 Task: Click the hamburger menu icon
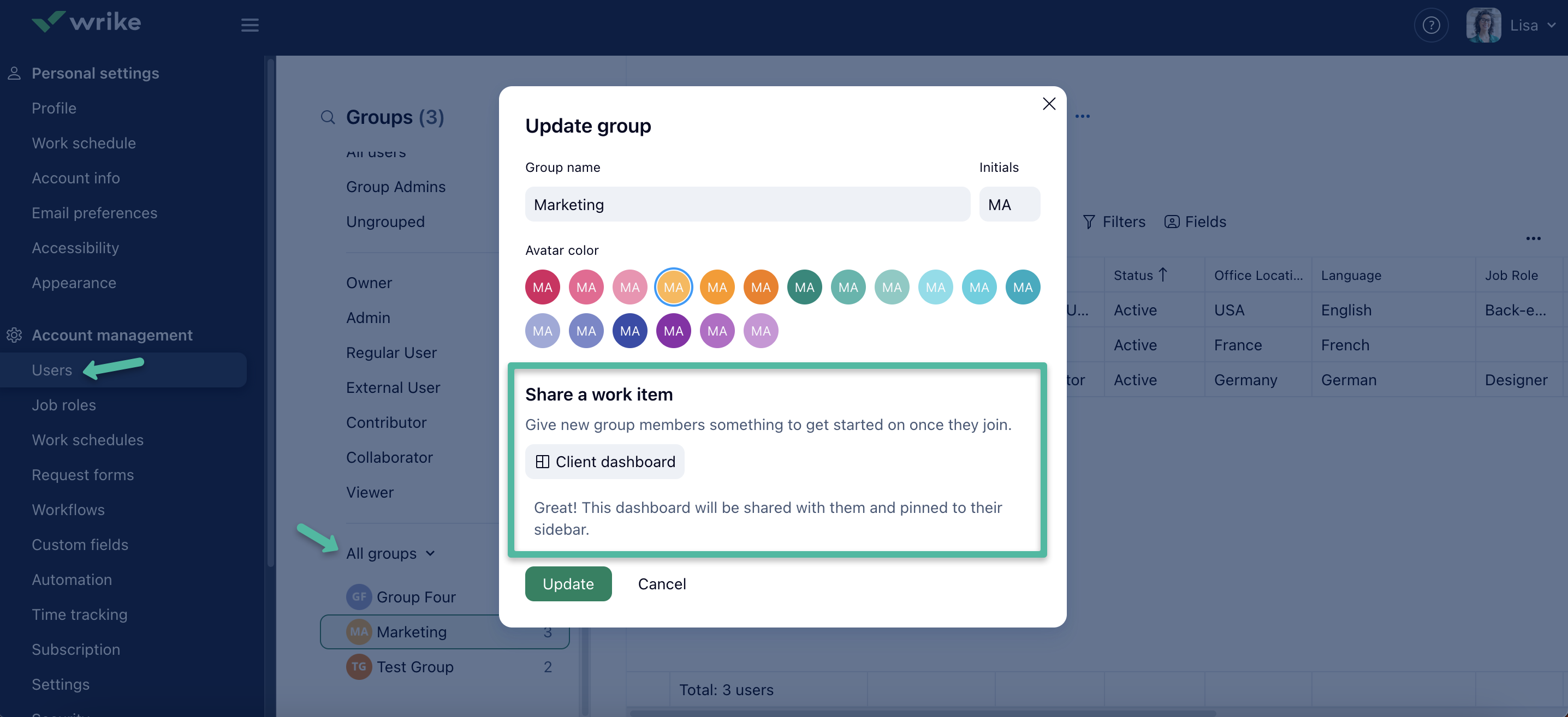pyautogui.click(x=250, y=25)
